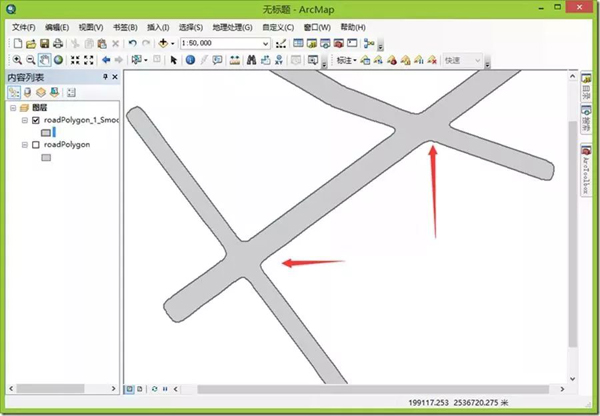Undo the last action

[132, 43]
